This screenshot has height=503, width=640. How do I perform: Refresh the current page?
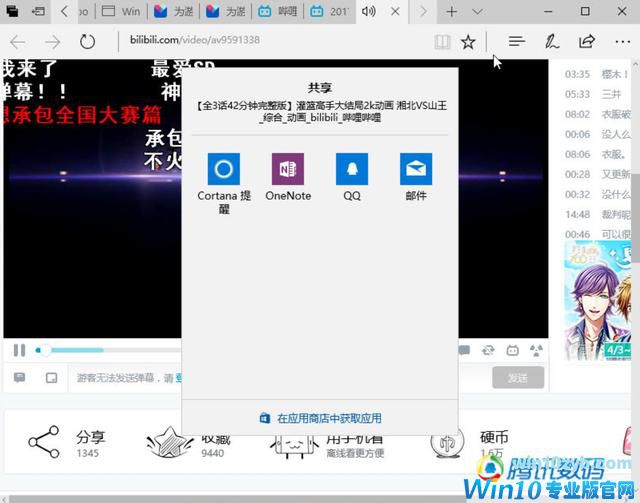(87, 42)
